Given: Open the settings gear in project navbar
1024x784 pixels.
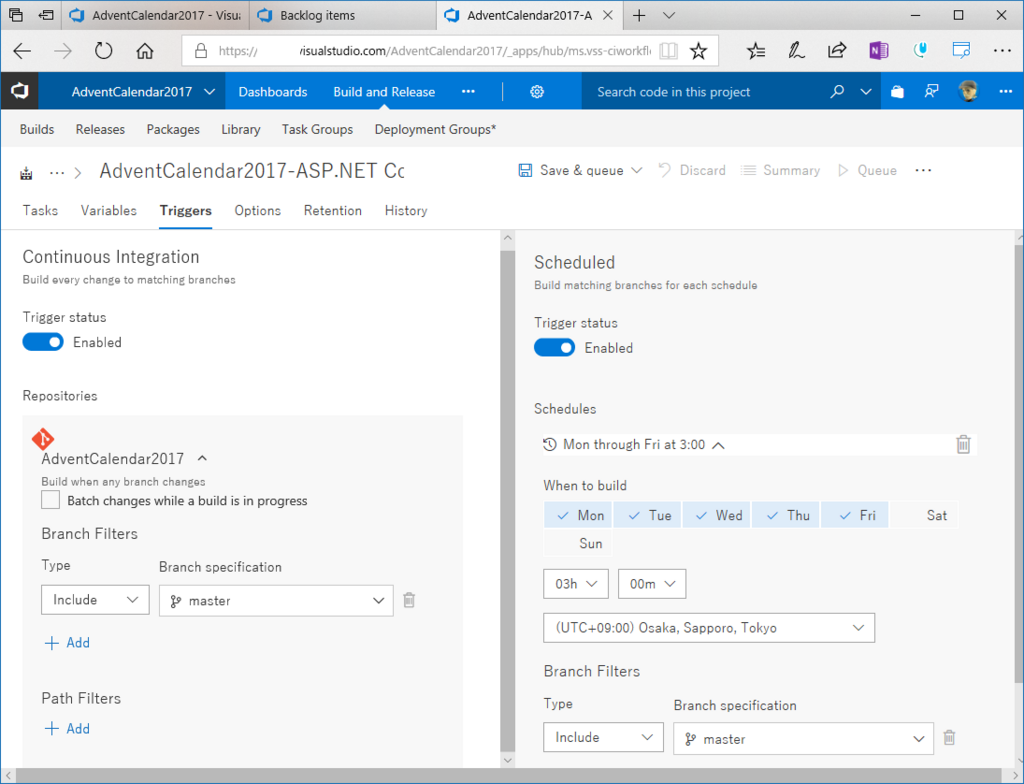Looking at the screenshot, I should coord(537,92).
